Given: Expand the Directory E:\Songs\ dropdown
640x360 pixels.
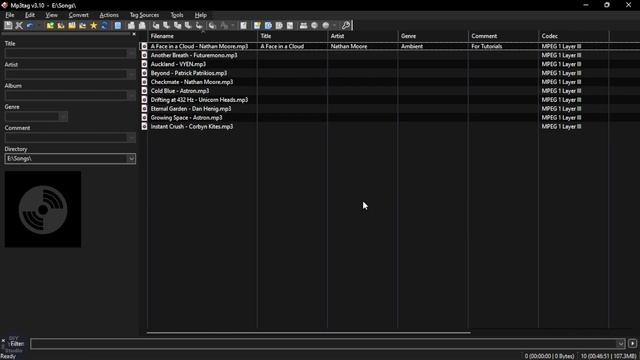Looking at the screenshot, I should [131, 159].
